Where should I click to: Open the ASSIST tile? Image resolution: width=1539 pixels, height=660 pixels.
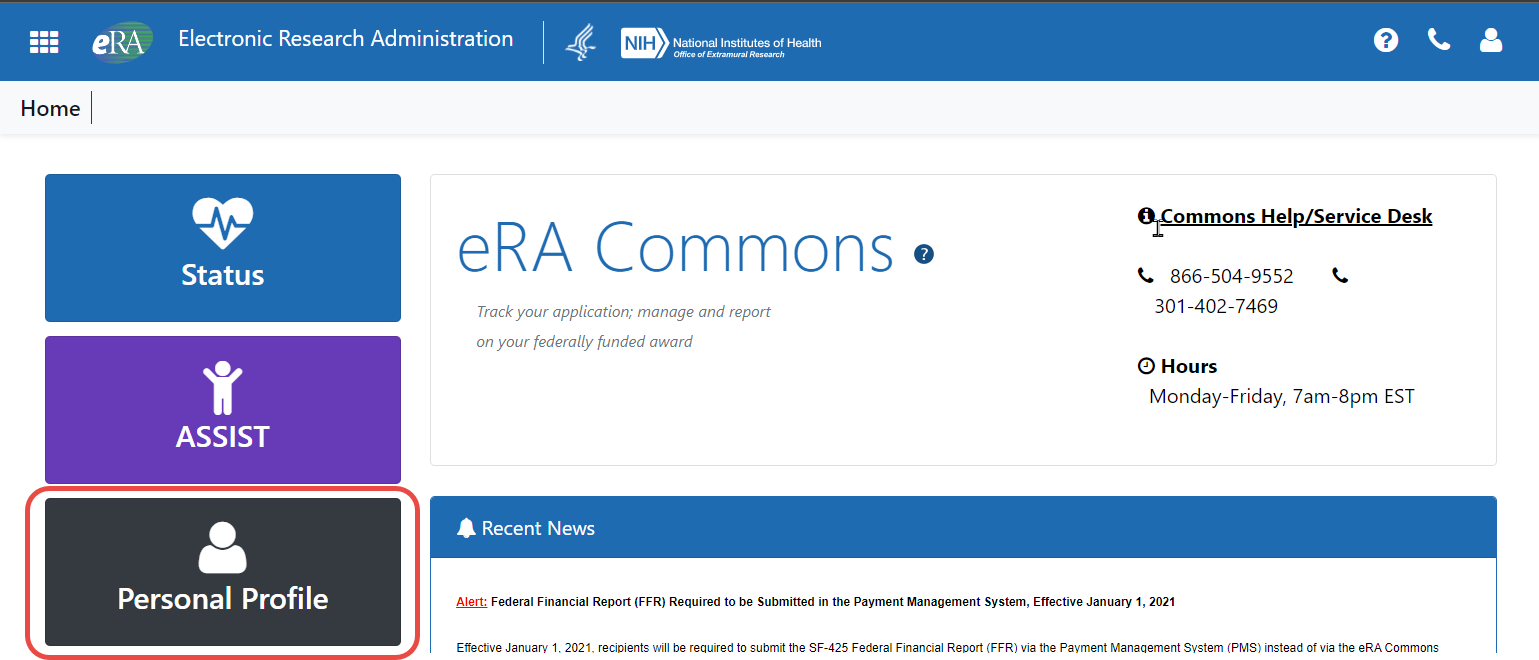pyautogui.click(x=223, y=410)
